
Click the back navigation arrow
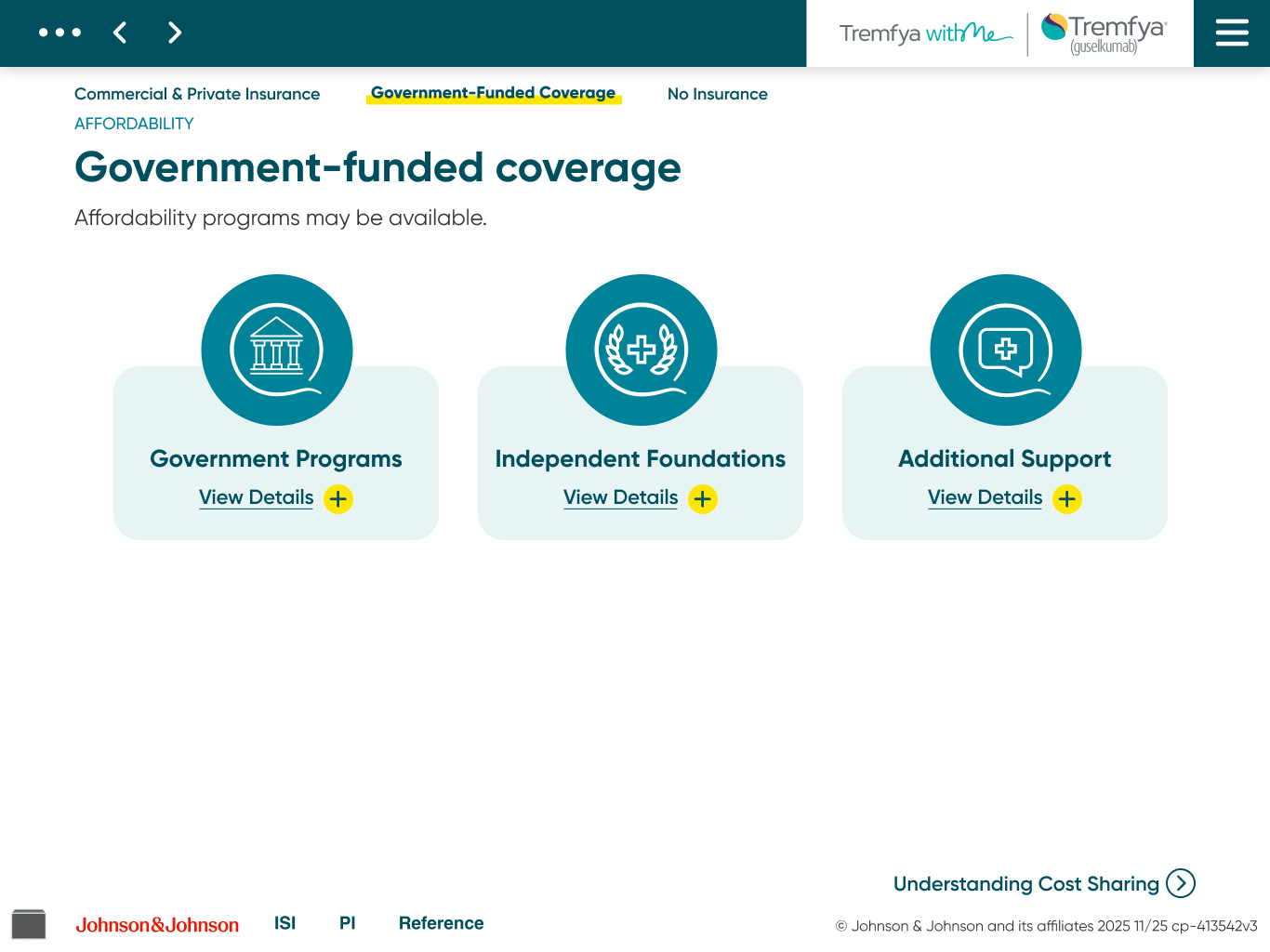click(119, 33)
